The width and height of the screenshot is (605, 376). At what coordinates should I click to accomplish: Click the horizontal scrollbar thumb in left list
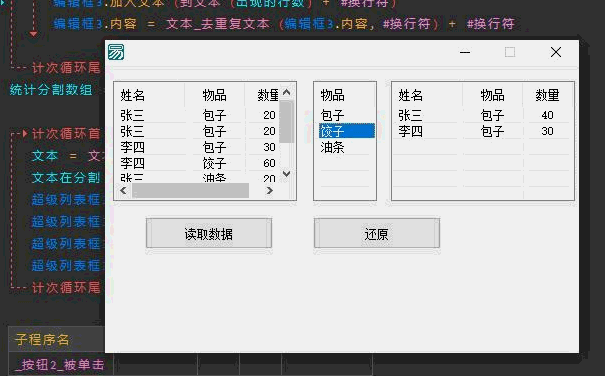pos(191,190)
